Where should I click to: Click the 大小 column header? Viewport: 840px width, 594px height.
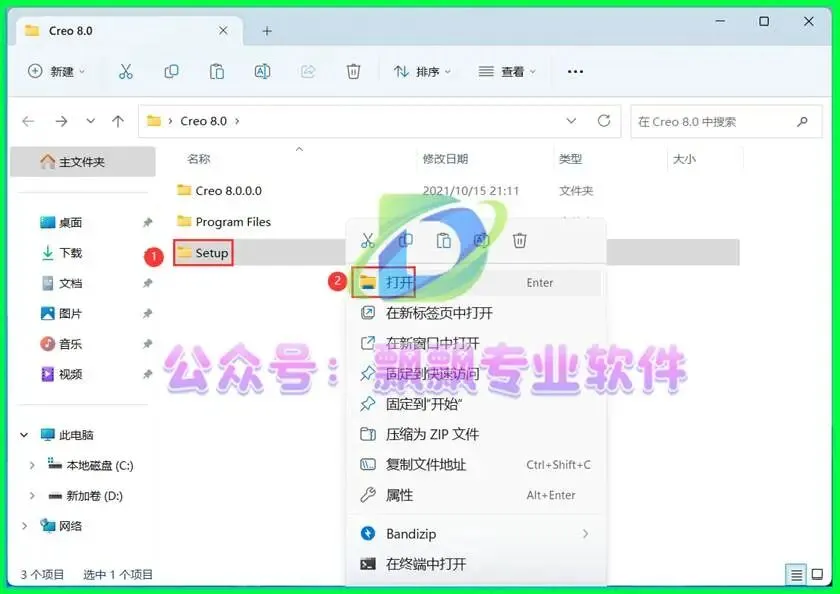tap(684, 159)
